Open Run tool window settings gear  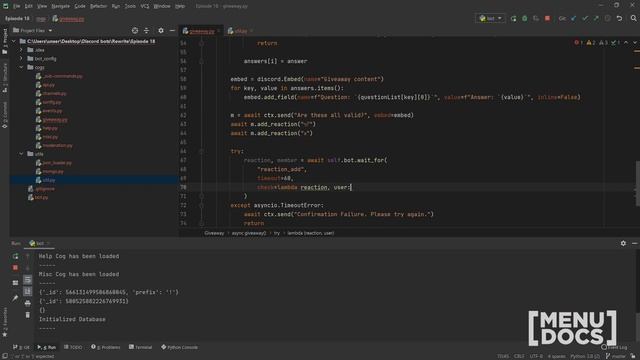pos(623,243)
